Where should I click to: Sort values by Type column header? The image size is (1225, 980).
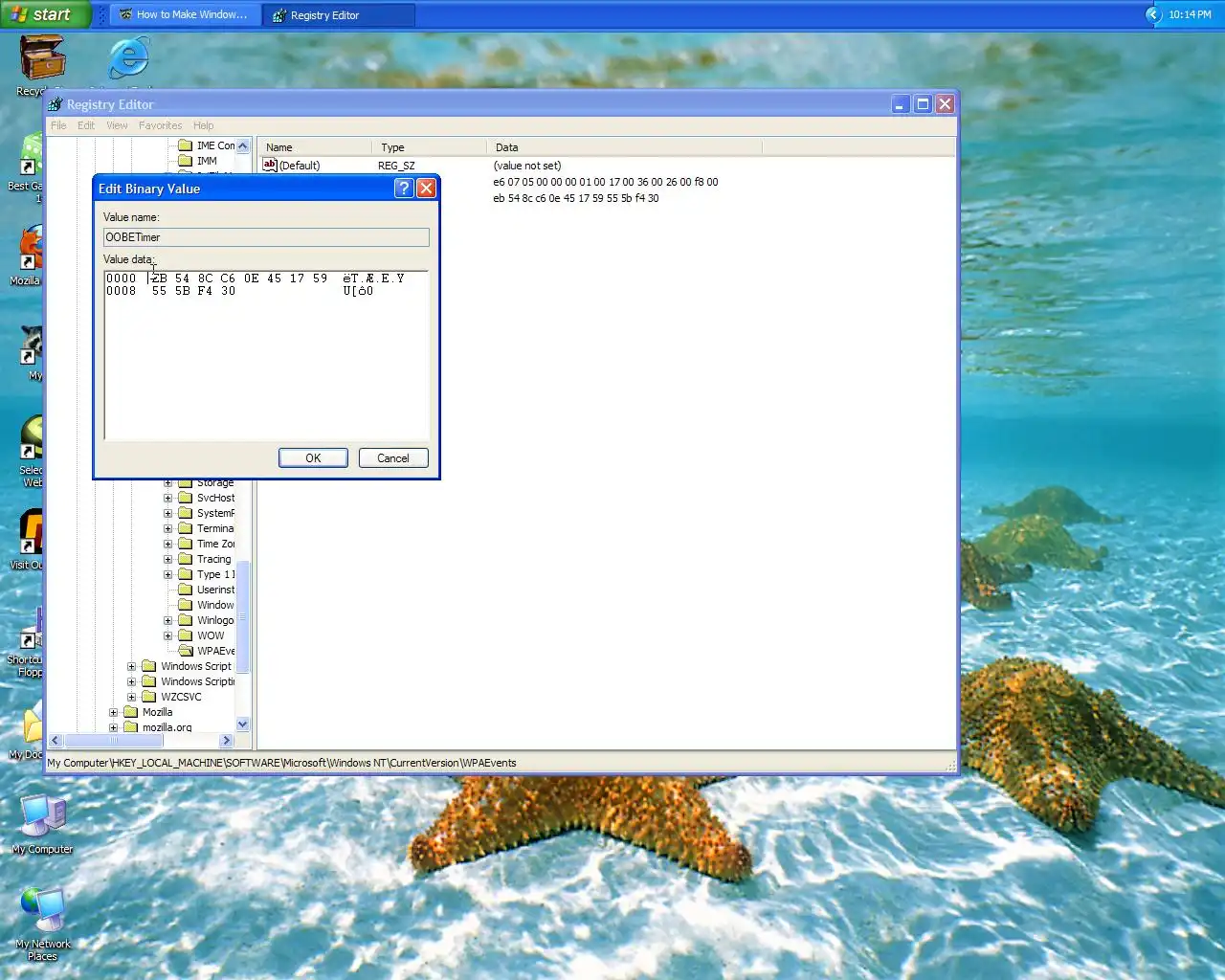430,146
